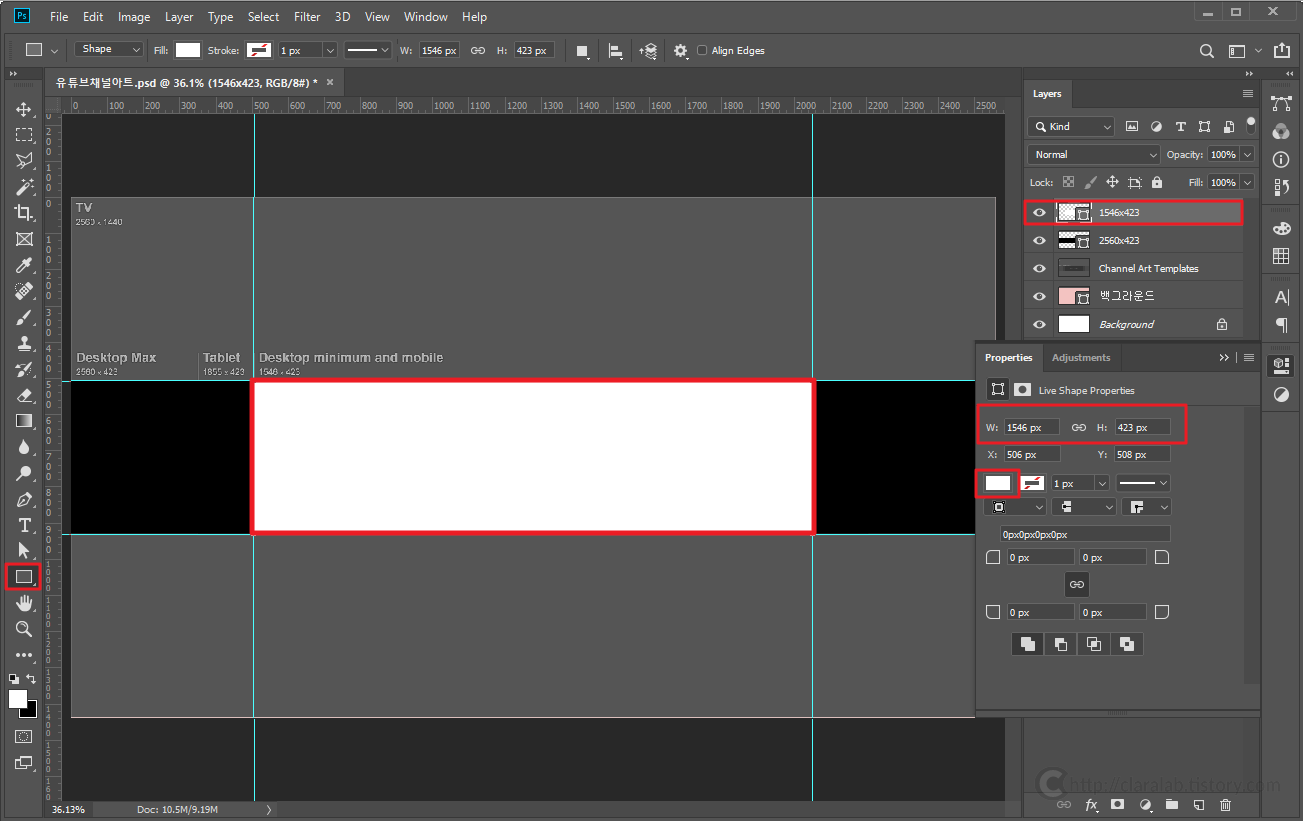
Task: Toggle the Background layer eye icon
Action: click(x=1039, y=324)
